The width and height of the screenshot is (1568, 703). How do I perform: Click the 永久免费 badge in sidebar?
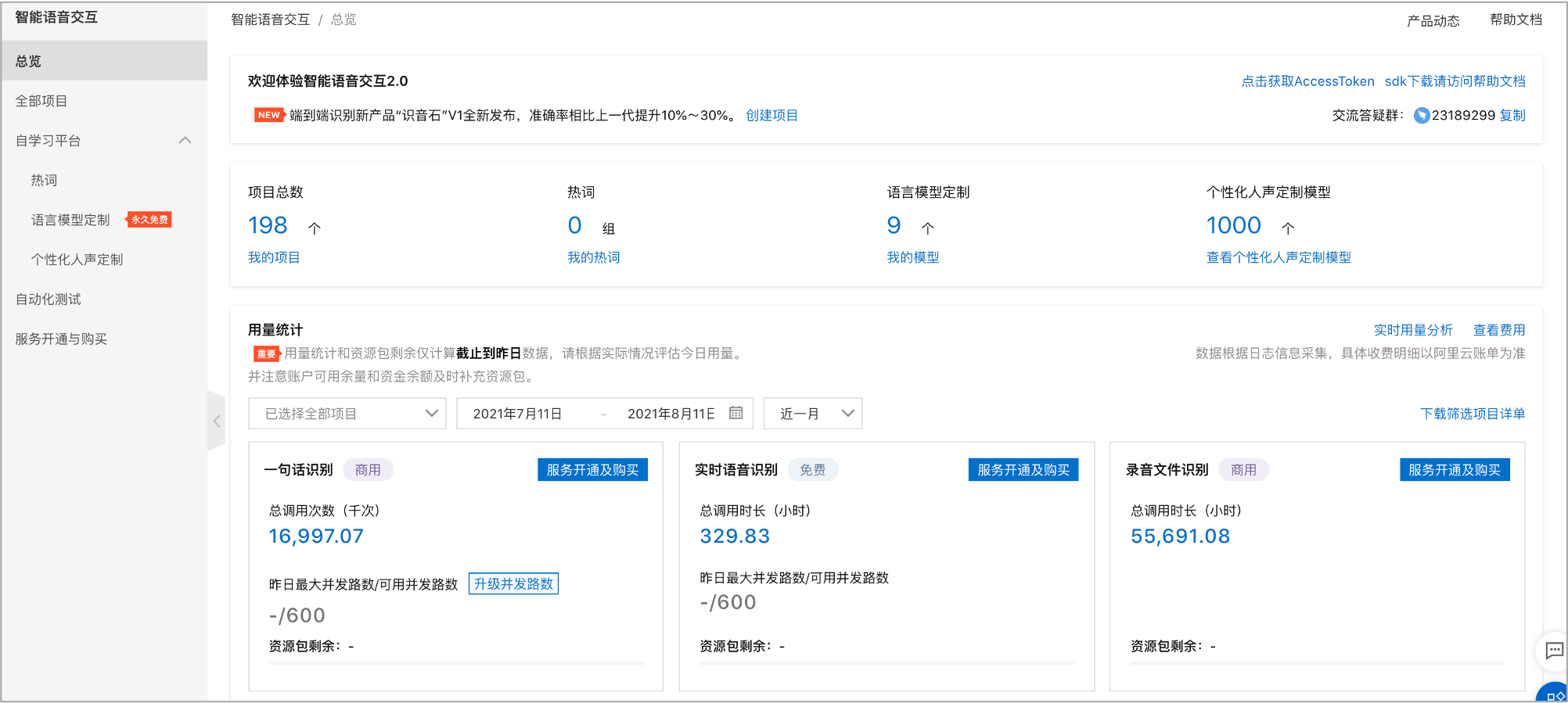coord(149,220)
